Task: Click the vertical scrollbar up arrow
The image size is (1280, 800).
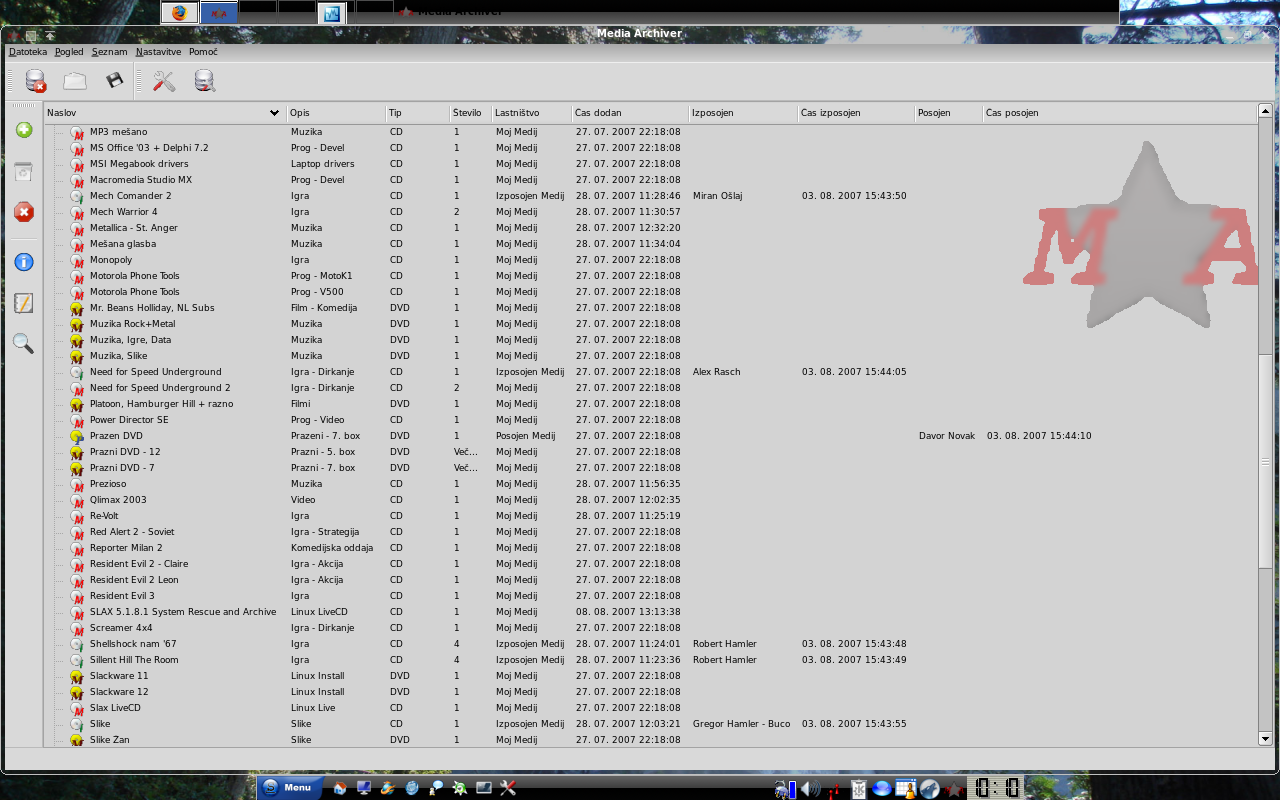Action: (x=1265, y=111)
